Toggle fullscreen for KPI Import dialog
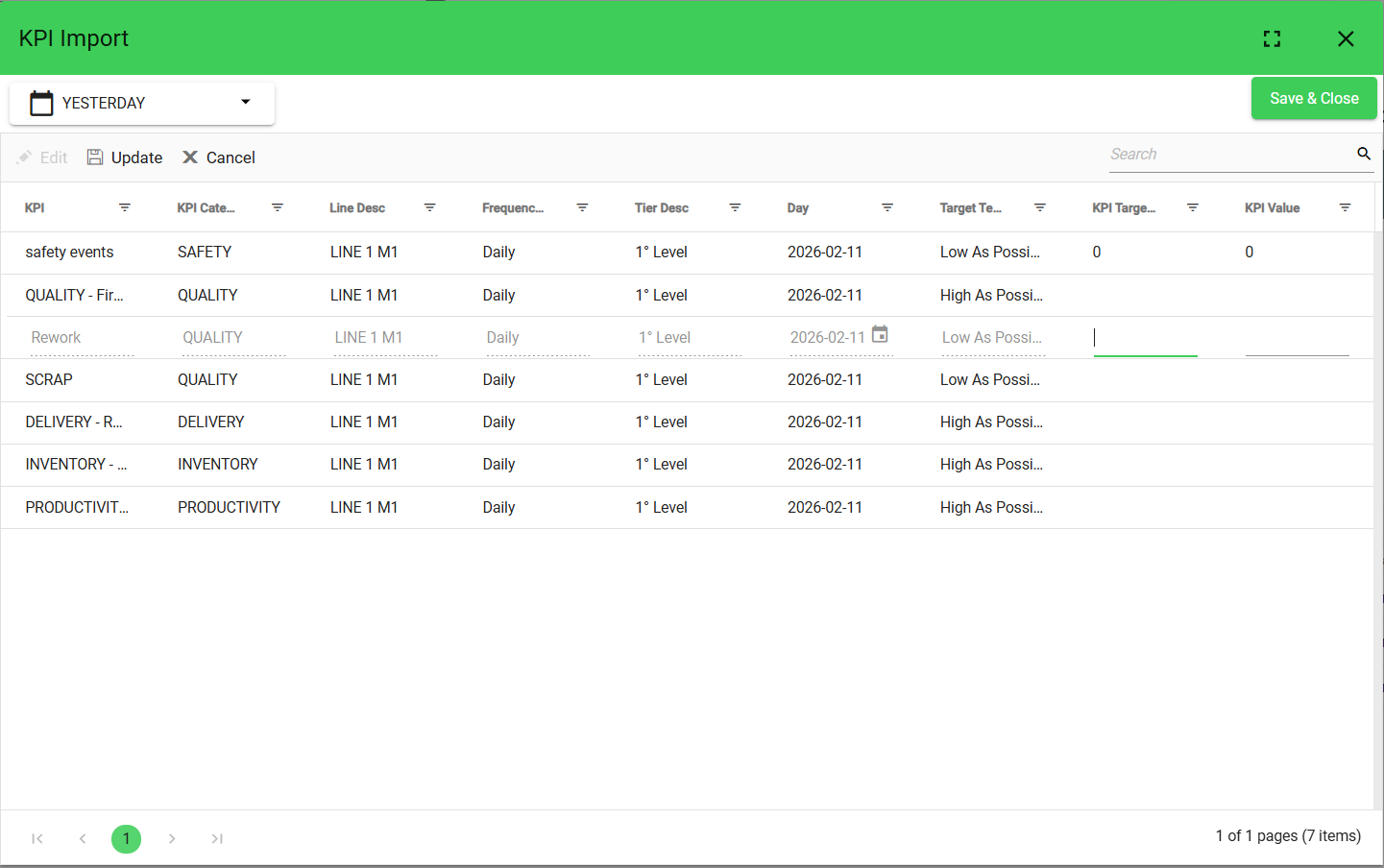The image size is (1384, 868). pos(1272,38)
